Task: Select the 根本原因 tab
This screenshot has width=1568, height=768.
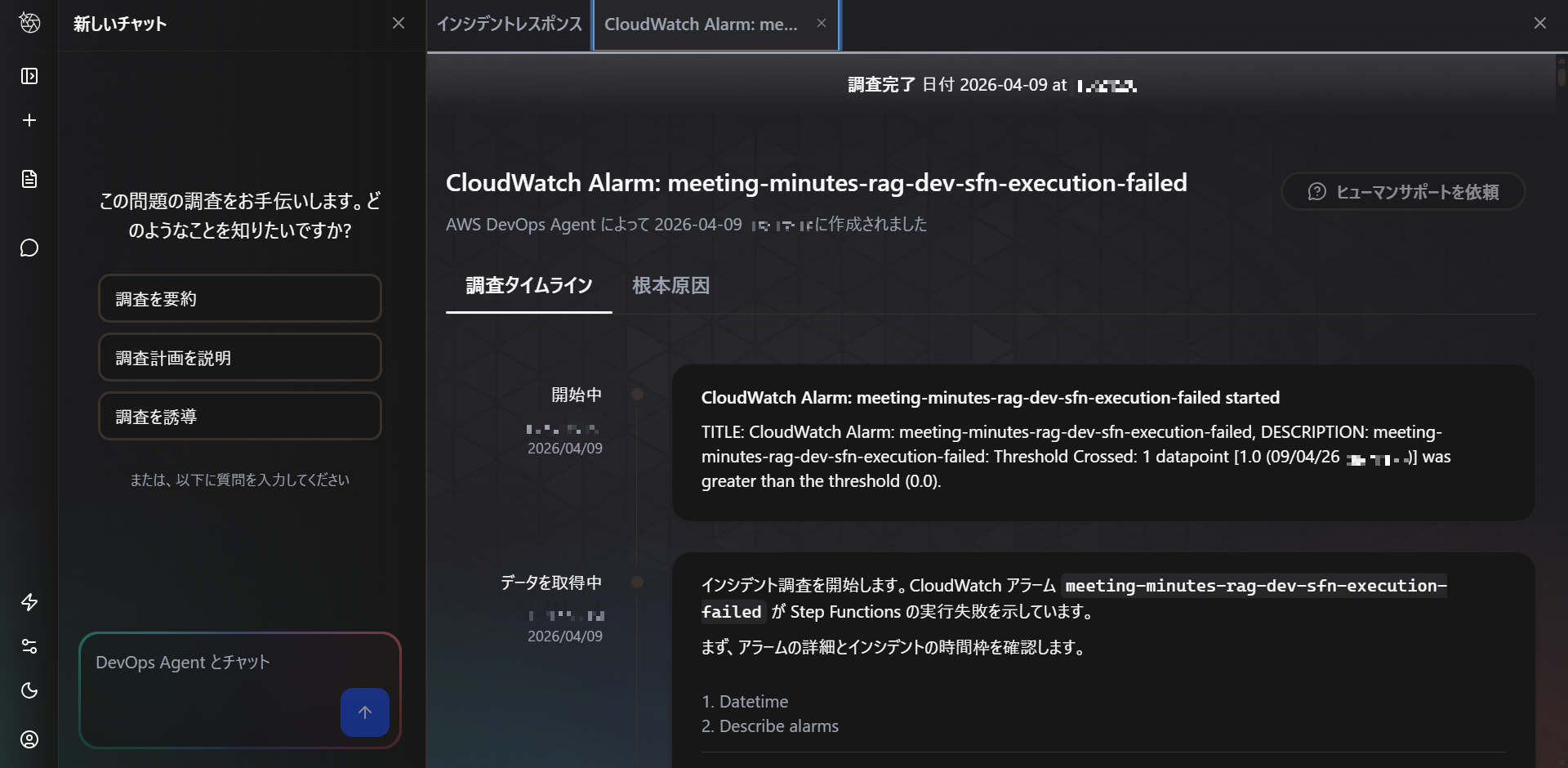Action: [x=670, y=286]
